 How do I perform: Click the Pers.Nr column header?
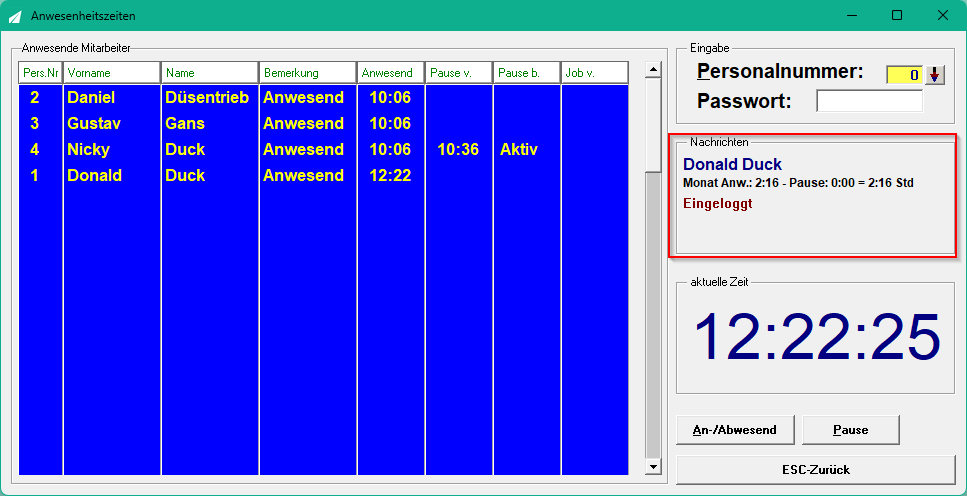(x=41, y=73)
